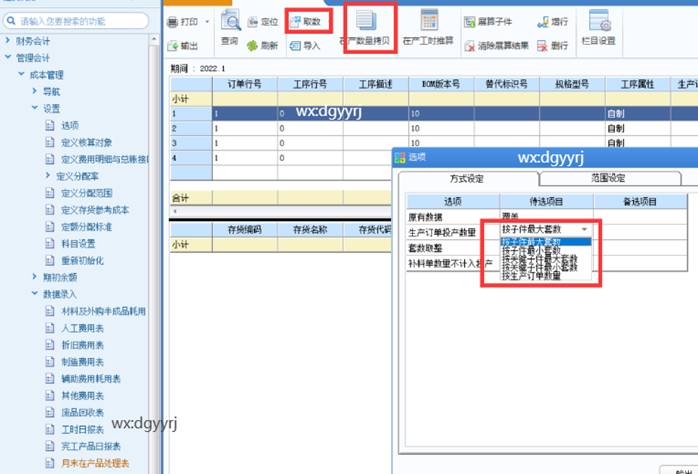Click the BOM版本号 column header

441,84
